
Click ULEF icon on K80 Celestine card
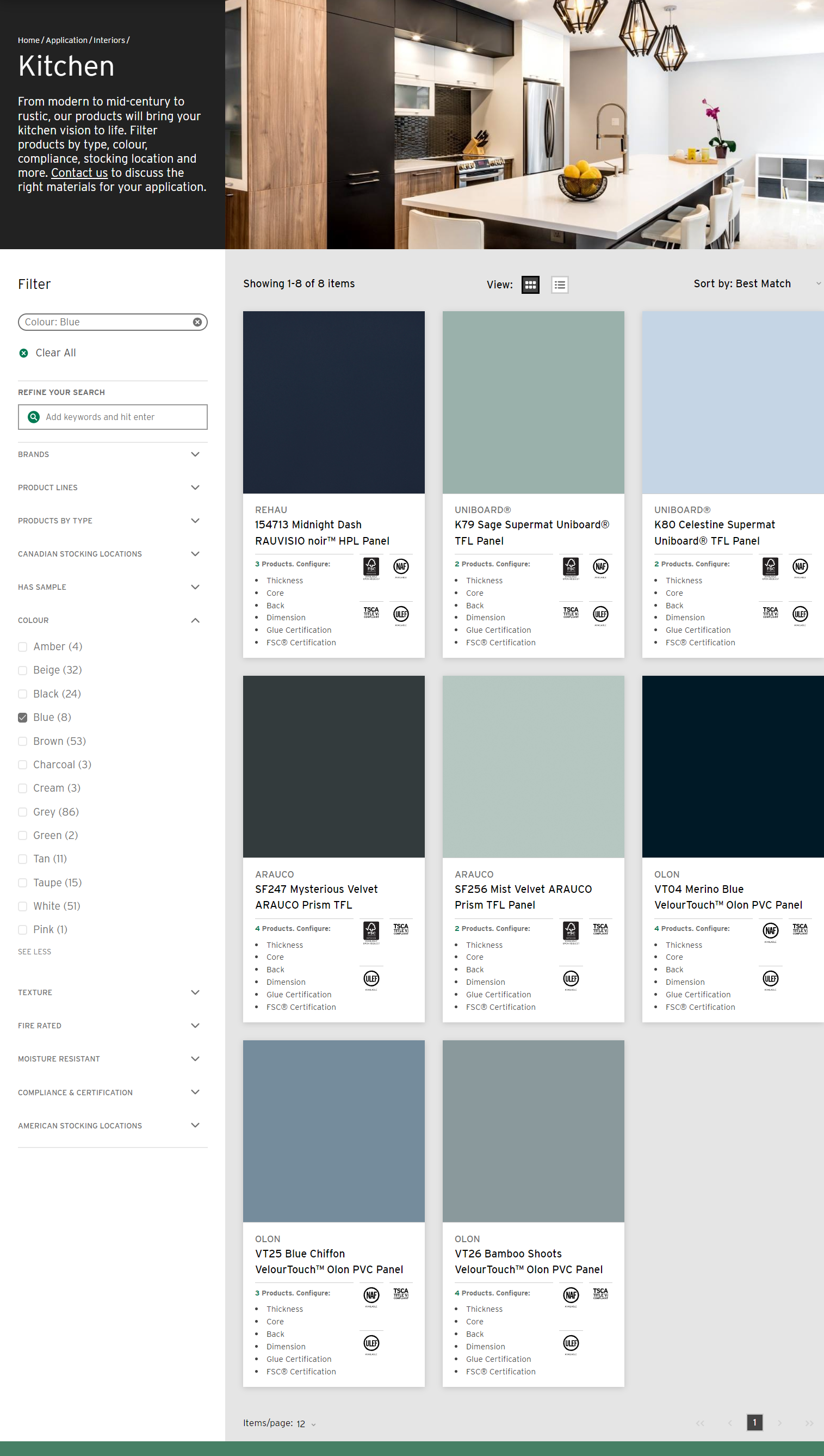click(800, 615)
